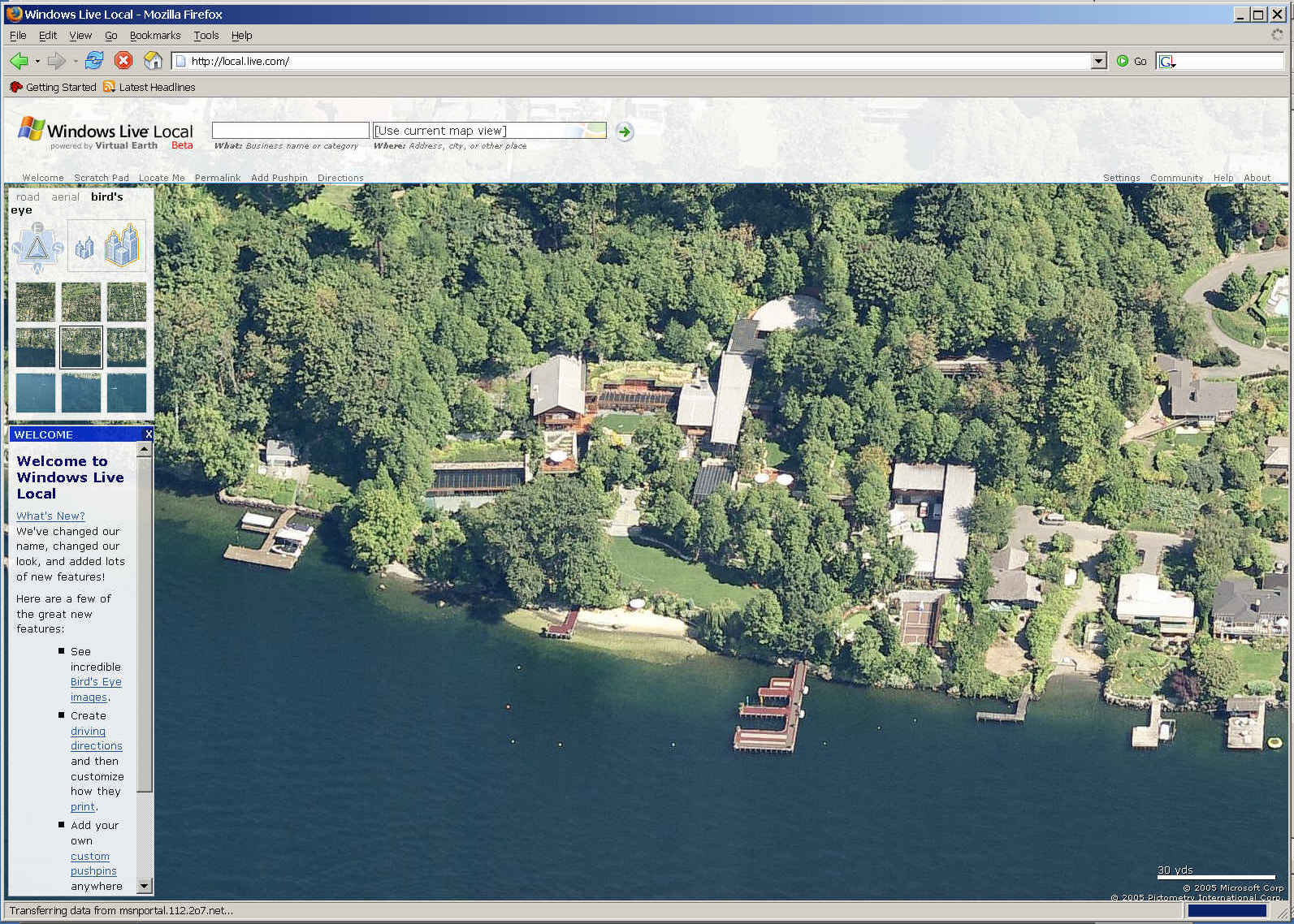
Task: Open the address bar history dropdown
Action: coord(1098,61)
